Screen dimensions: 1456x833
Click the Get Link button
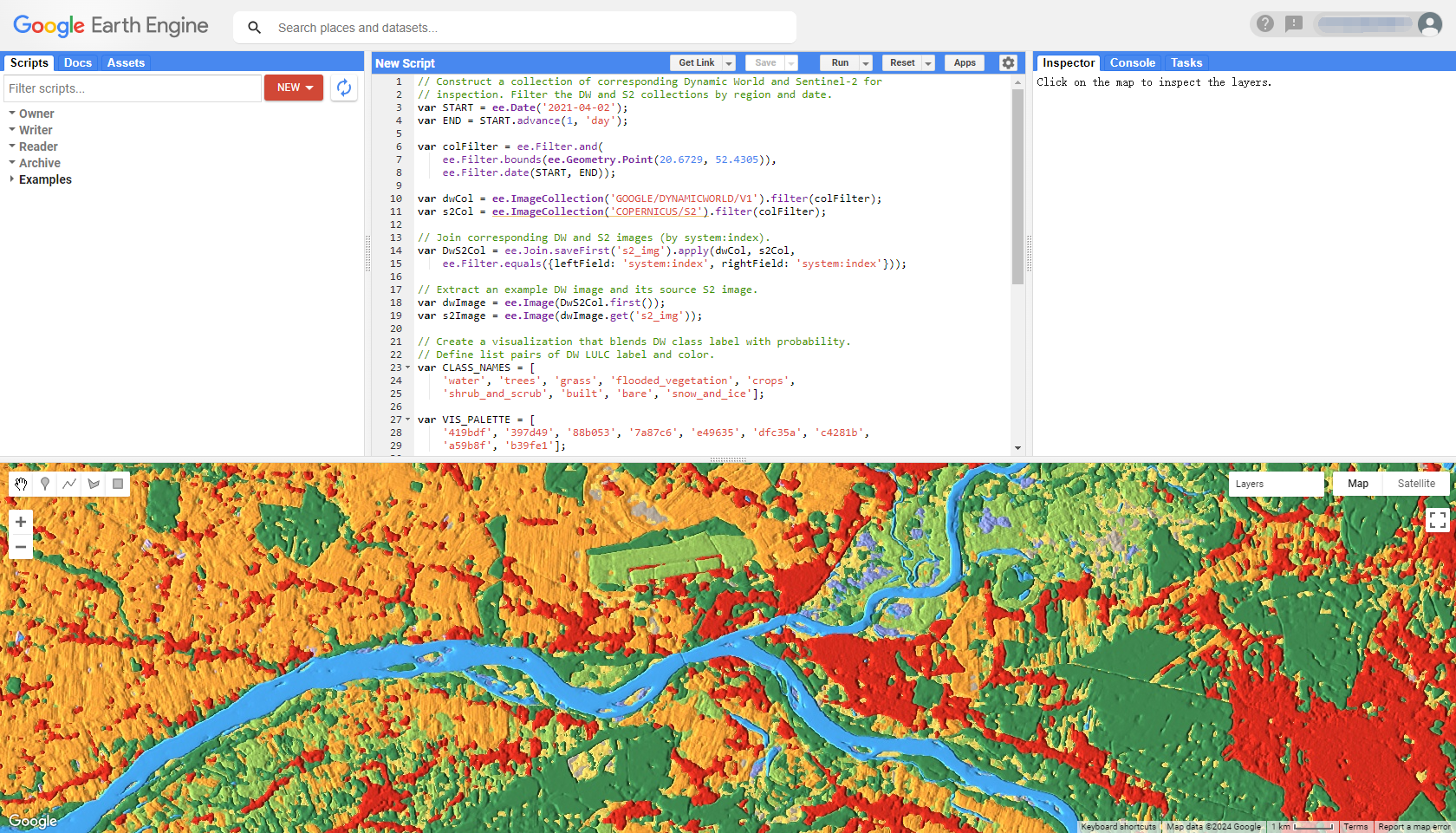click(696, 63)
